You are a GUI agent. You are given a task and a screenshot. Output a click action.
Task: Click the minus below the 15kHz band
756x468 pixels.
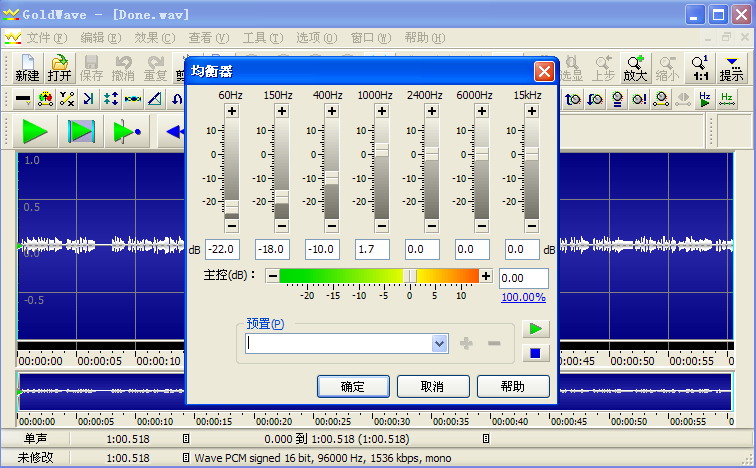click(532, 226)
